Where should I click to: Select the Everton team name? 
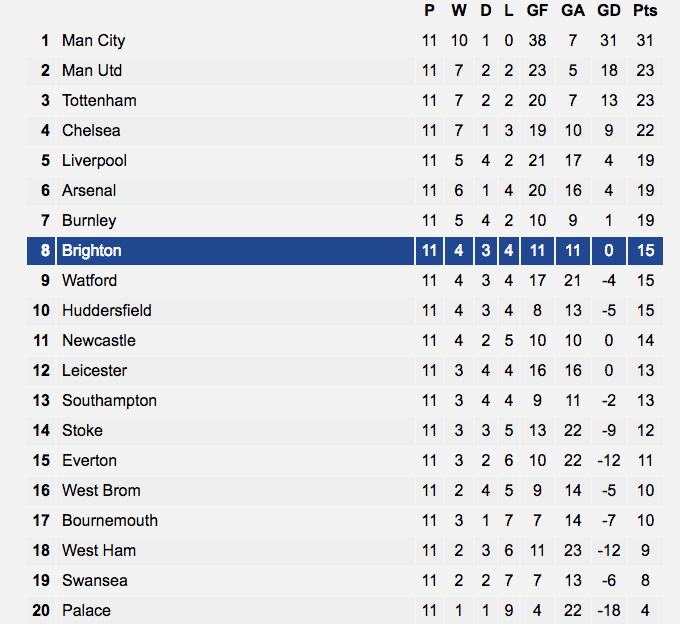(x=89, y=461)
